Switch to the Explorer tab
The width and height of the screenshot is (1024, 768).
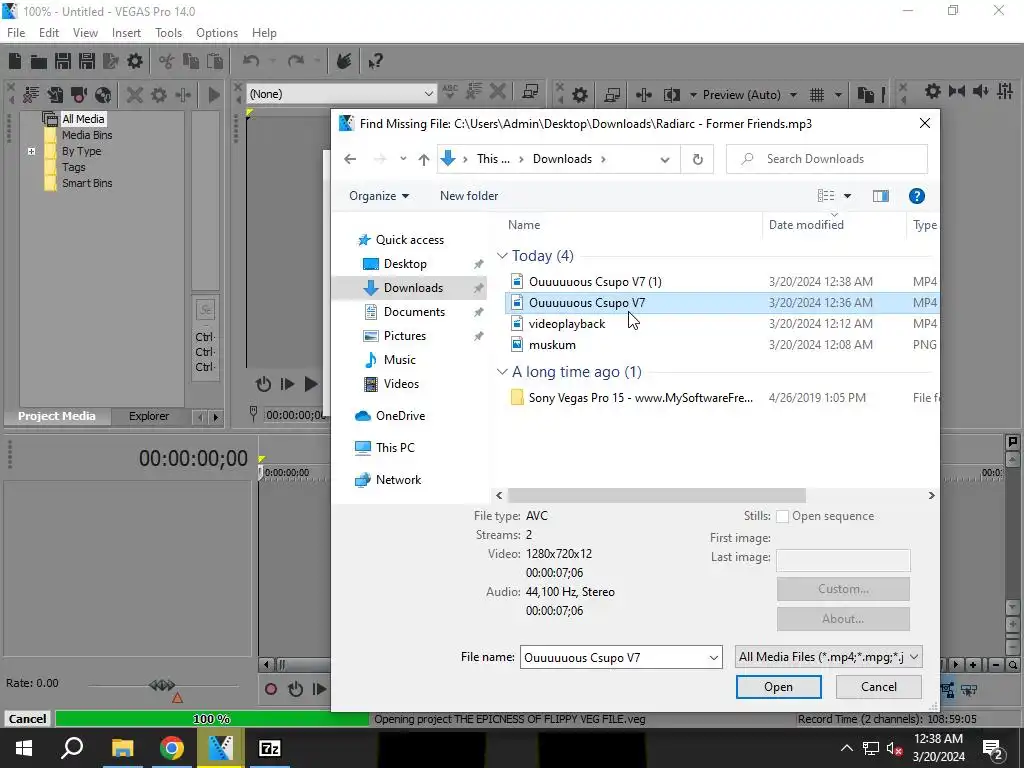point(149,416)
